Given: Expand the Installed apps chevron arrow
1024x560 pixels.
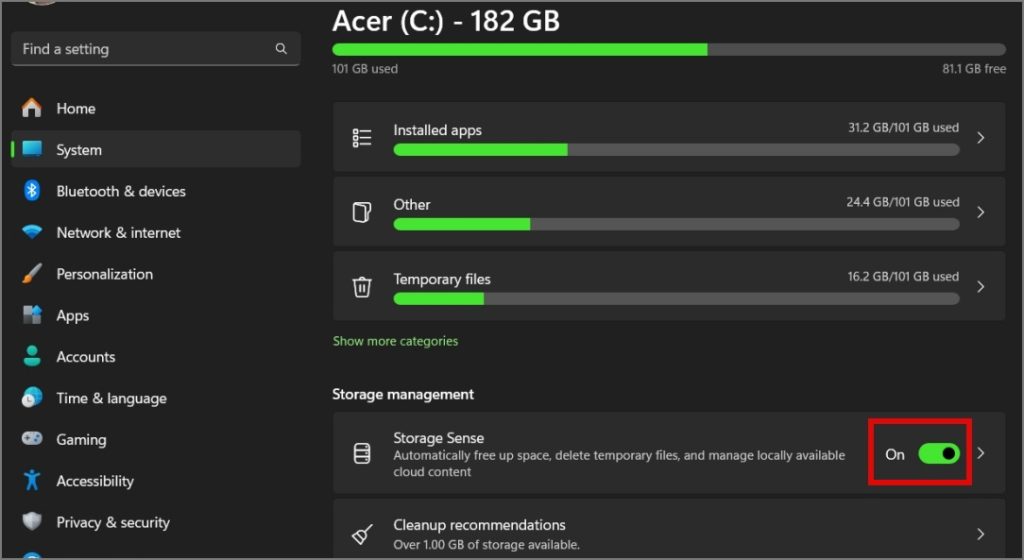Looking at the screenshot, I should [980, 138].
